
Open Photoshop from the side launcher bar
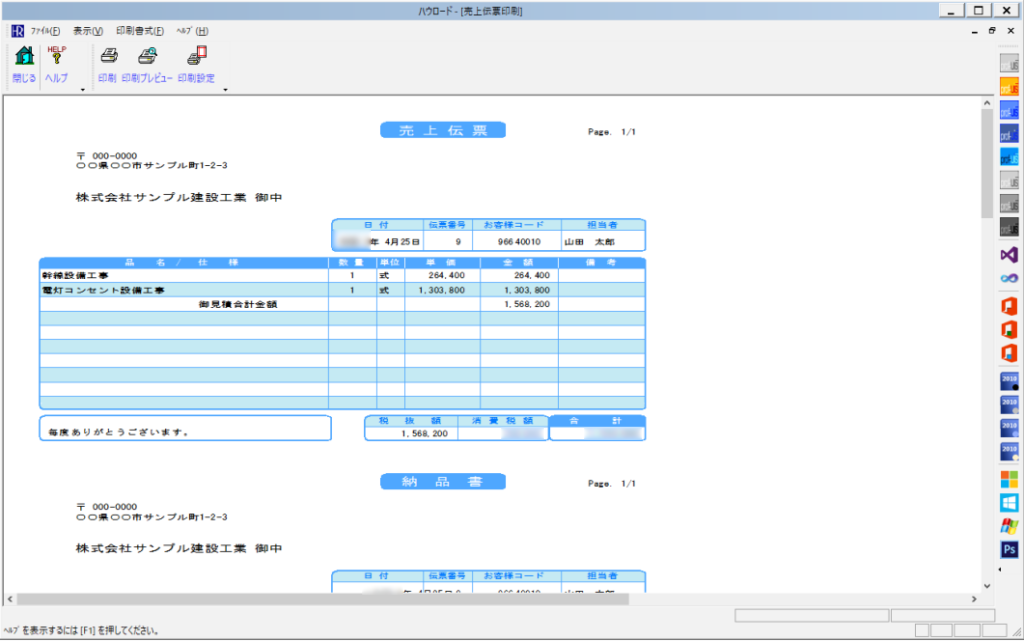click(1009, 550)
